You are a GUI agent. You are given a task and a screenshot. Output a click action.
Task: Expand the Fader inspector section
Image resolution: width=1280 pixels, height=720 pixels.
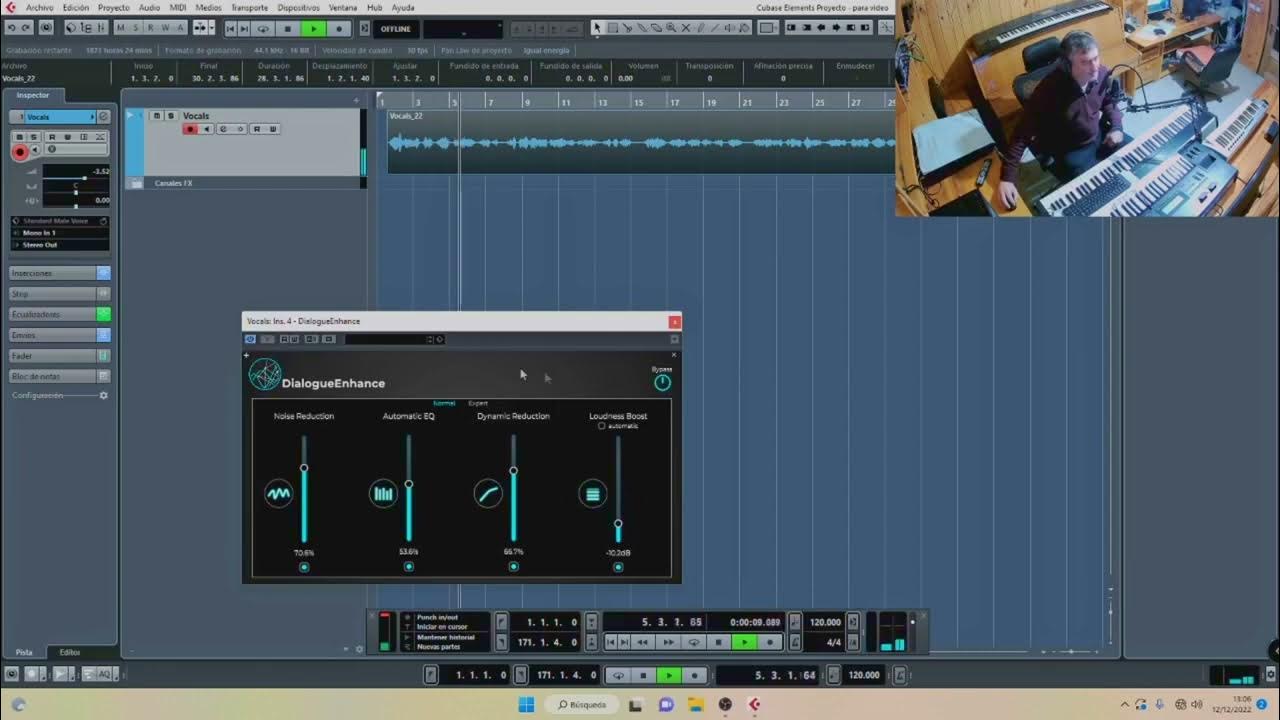click(60, 356)
